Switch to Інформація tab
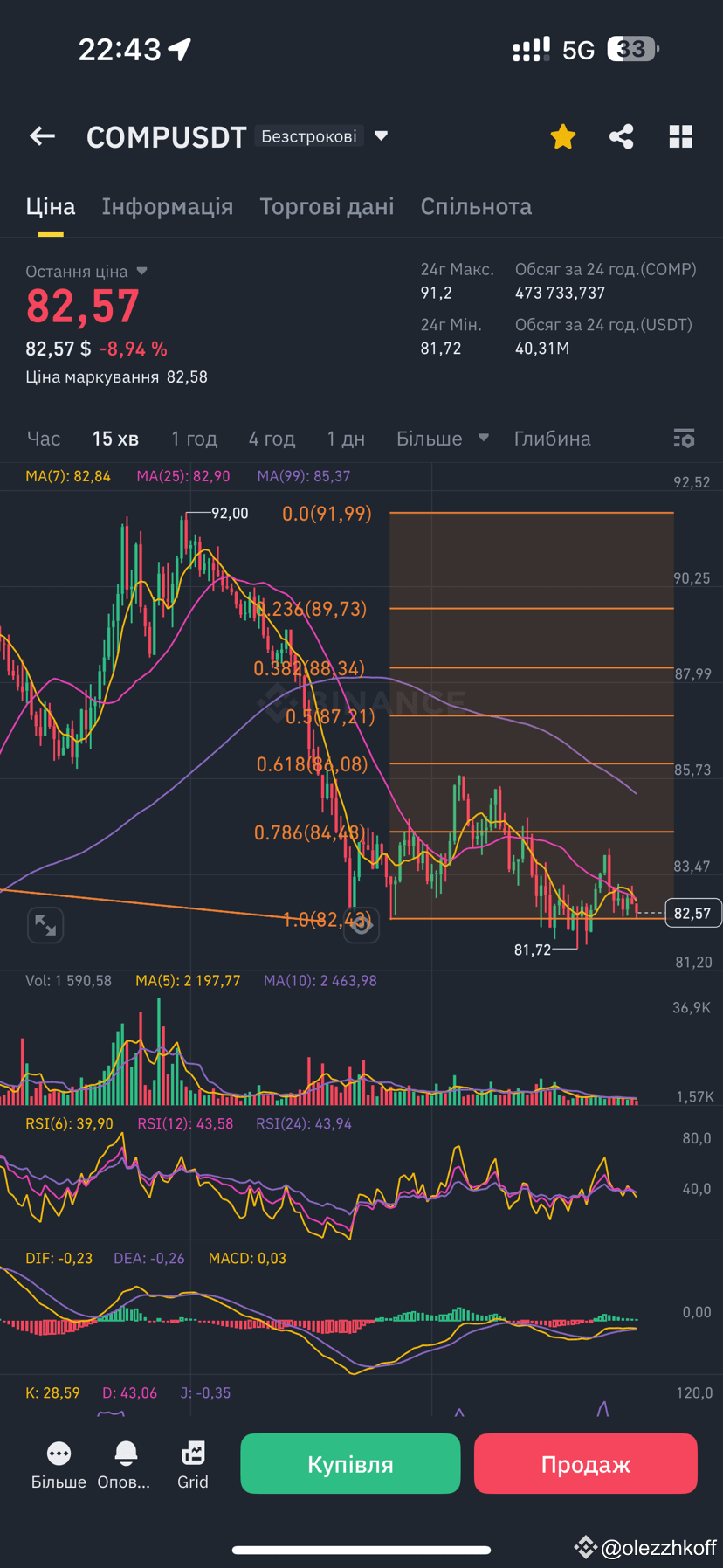This screenshot has height=1568, width=723. (x=168, y=206)
